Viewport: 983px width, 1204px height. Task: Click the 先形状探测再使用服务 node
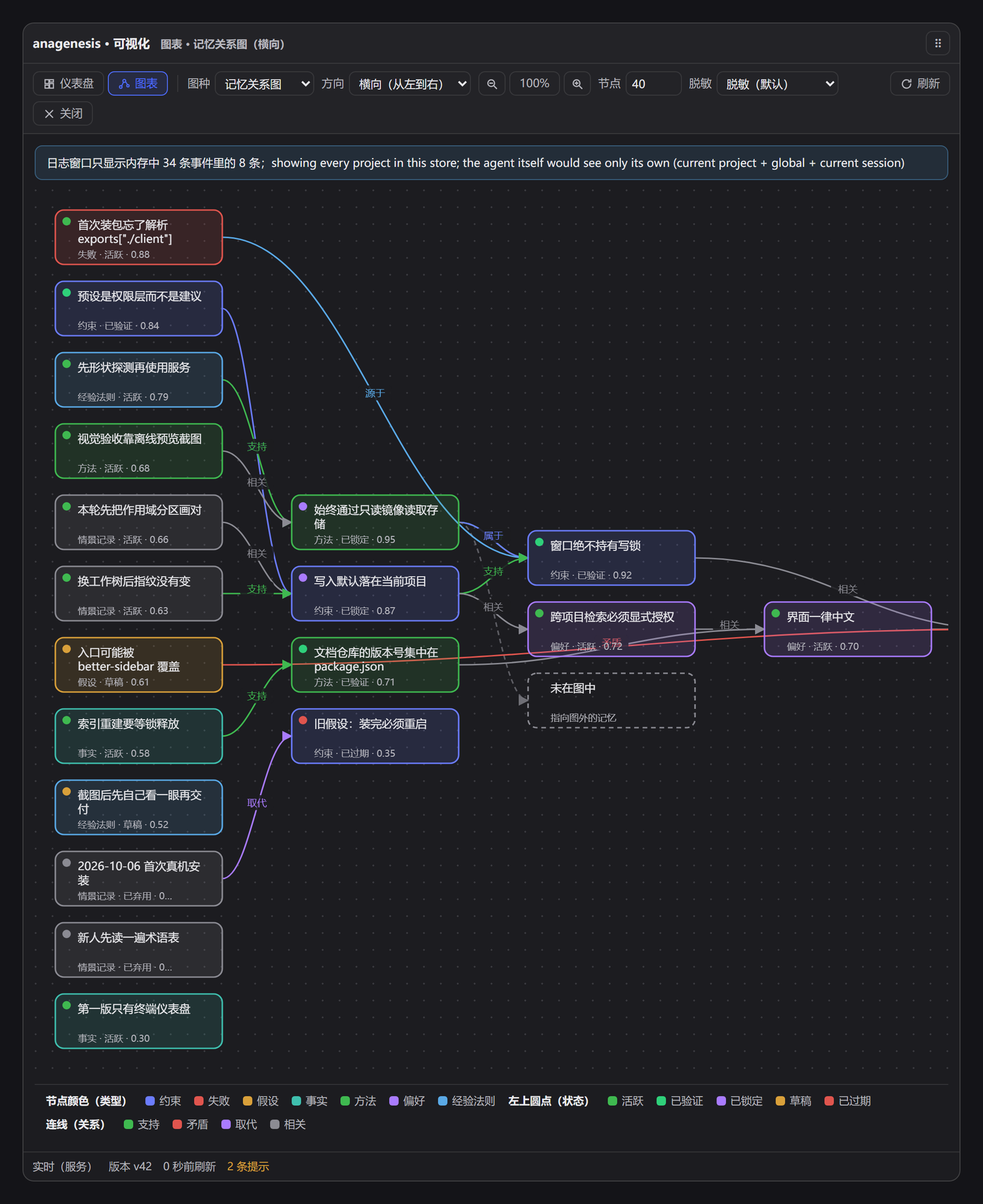click(x=139, y=380)
